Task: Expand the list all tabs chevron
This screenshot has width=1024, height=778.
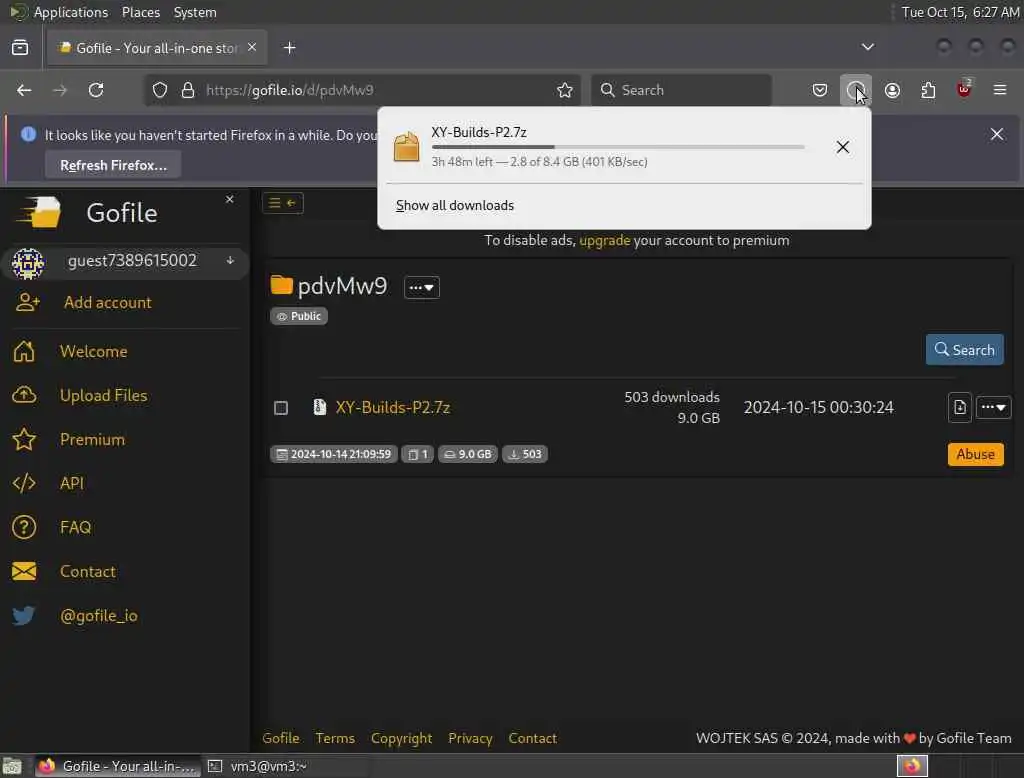Action: coord(867,47)
